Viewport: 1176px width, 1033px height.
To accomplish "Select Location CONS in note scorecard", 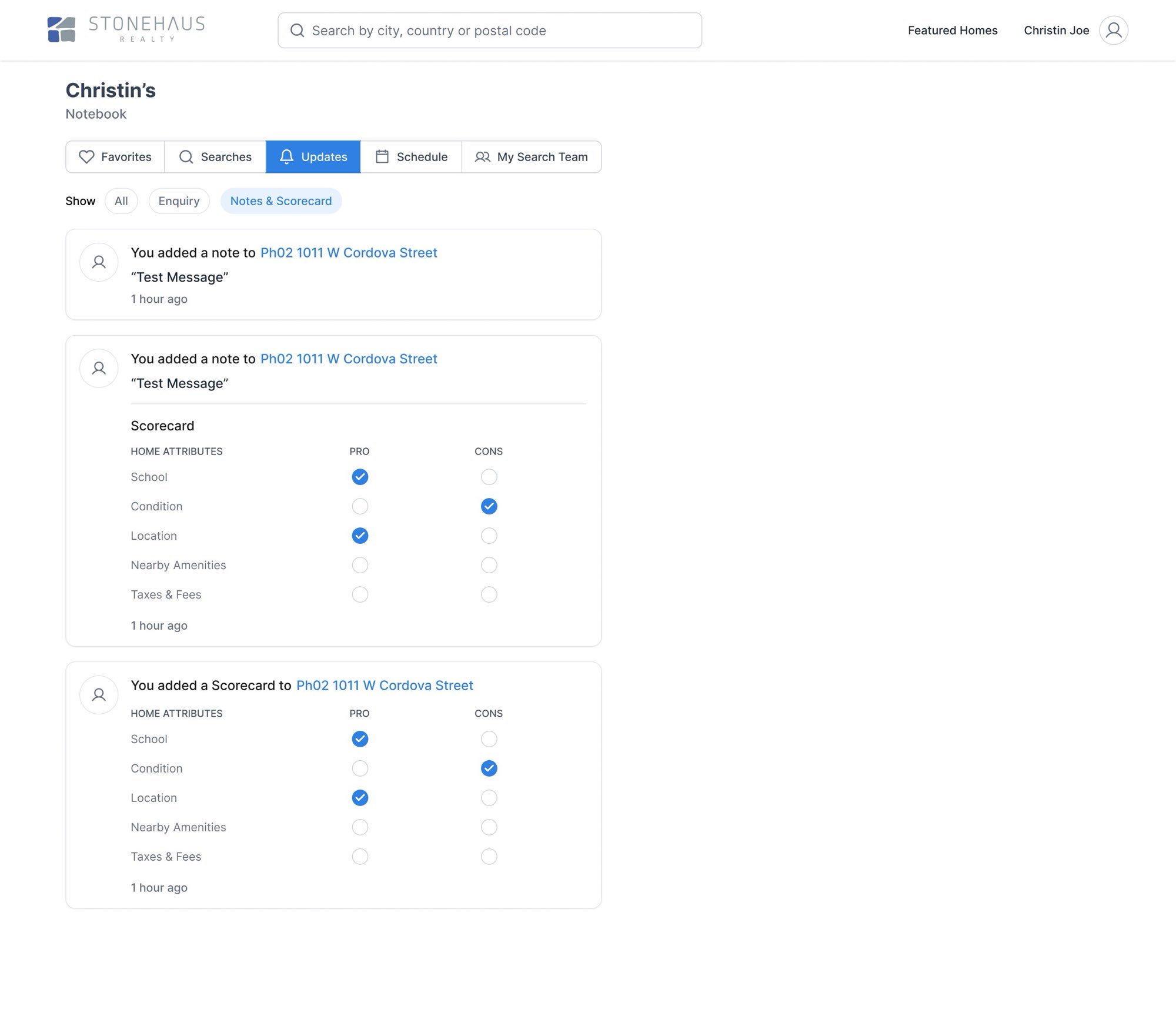I will click(x=489, y=536).
